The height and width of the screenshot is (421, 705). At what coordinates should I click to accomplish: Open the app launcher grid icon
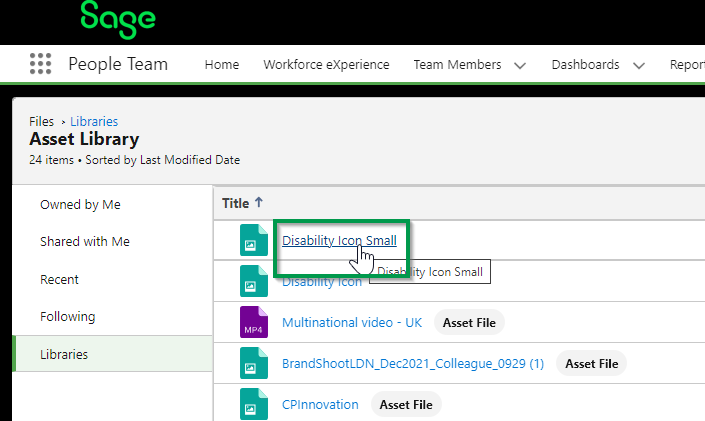pos(40,65)
